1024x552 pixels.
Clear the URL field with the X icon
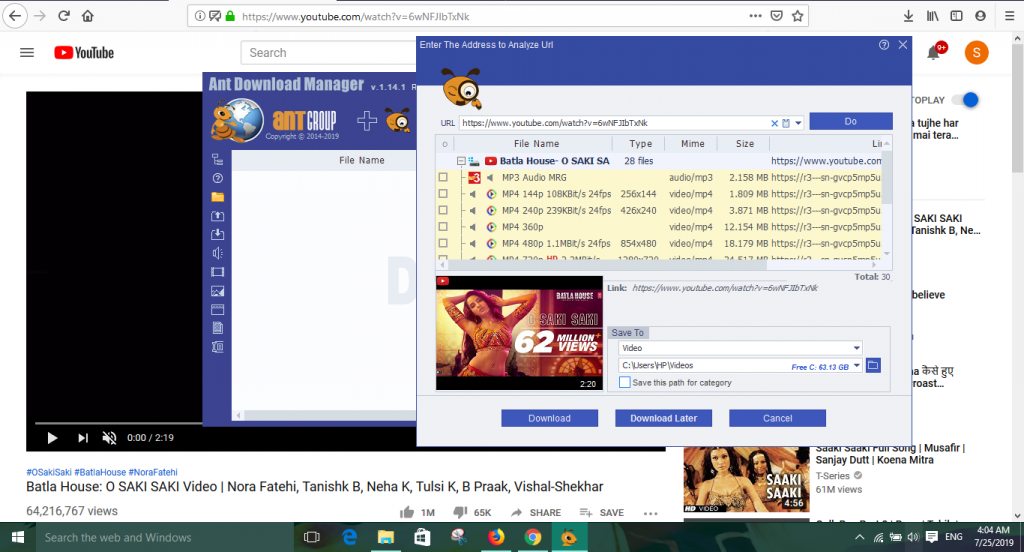pyautogui.click(x=775, y=123)
